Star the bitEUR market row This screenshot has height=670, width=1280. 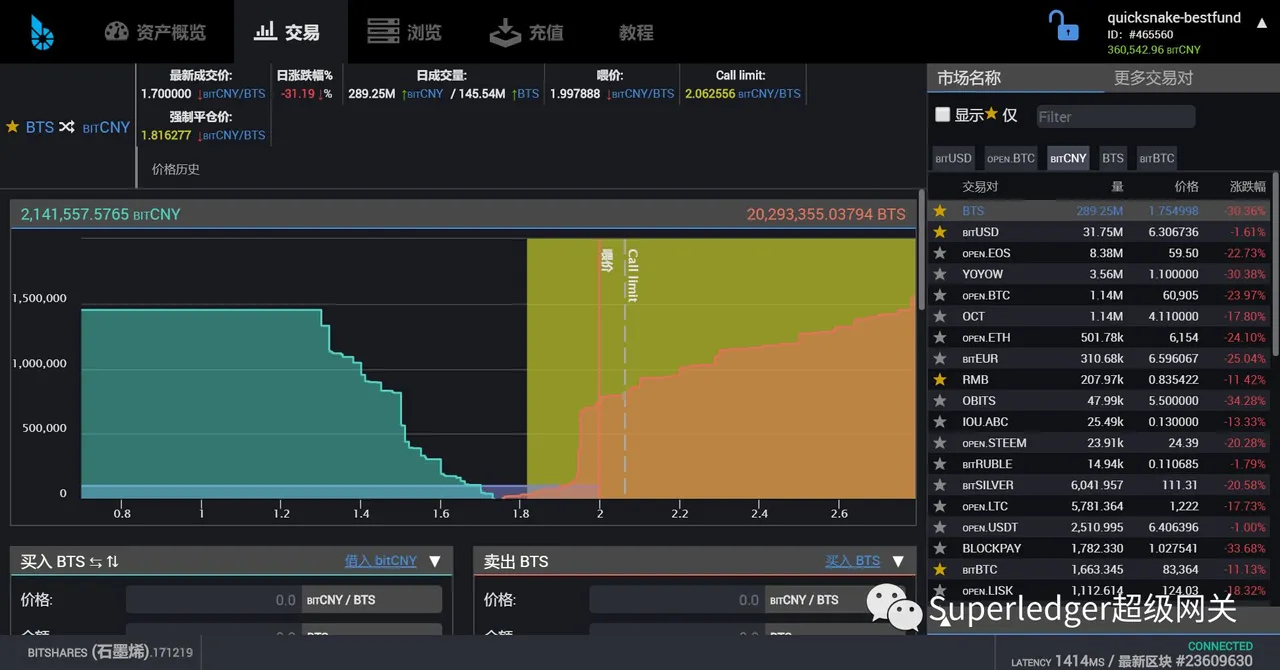pyautogui.click(x=940, y=358)
